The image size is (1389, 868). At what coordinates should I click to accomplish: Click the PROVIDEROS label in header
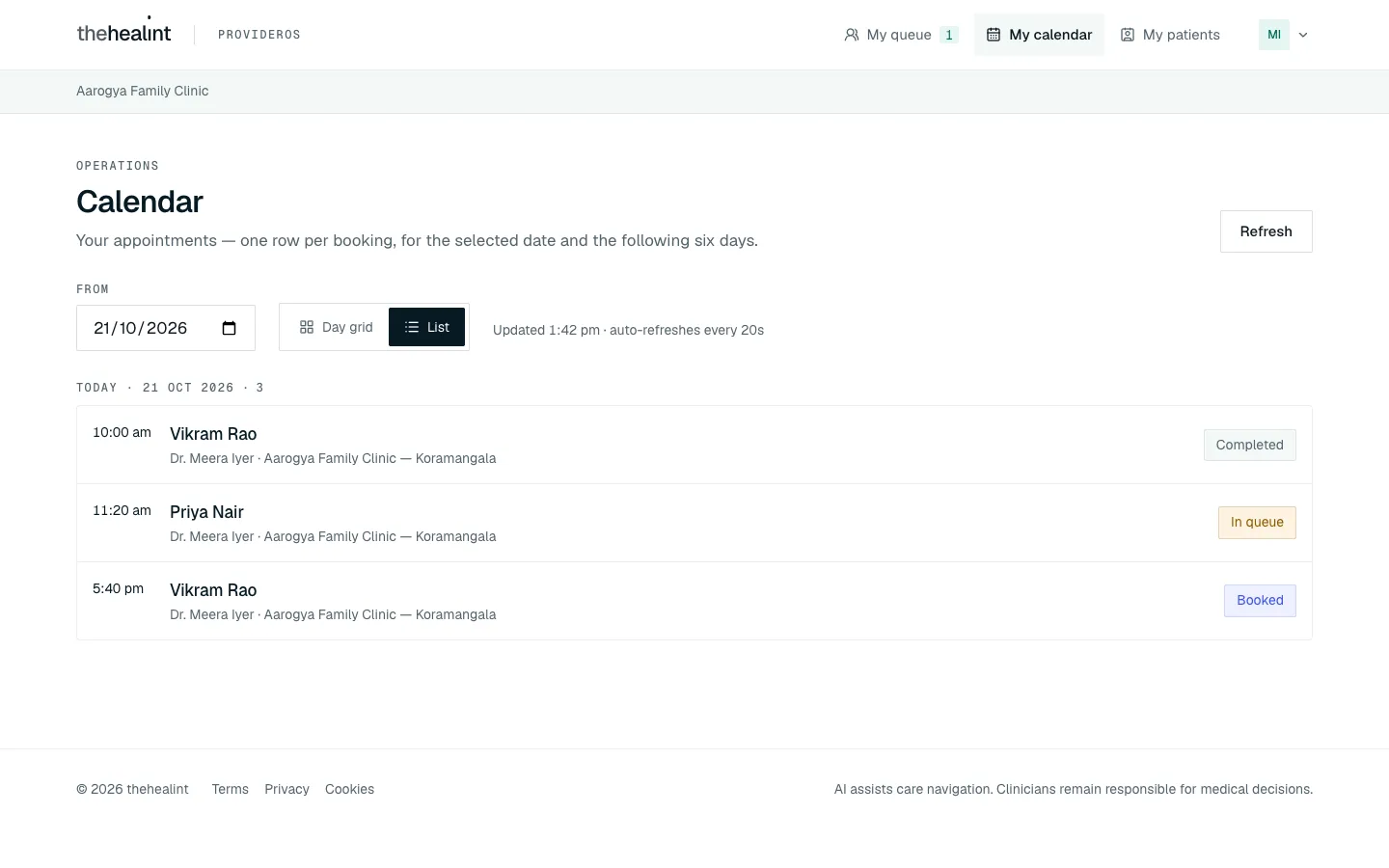[x=259, y=35]
